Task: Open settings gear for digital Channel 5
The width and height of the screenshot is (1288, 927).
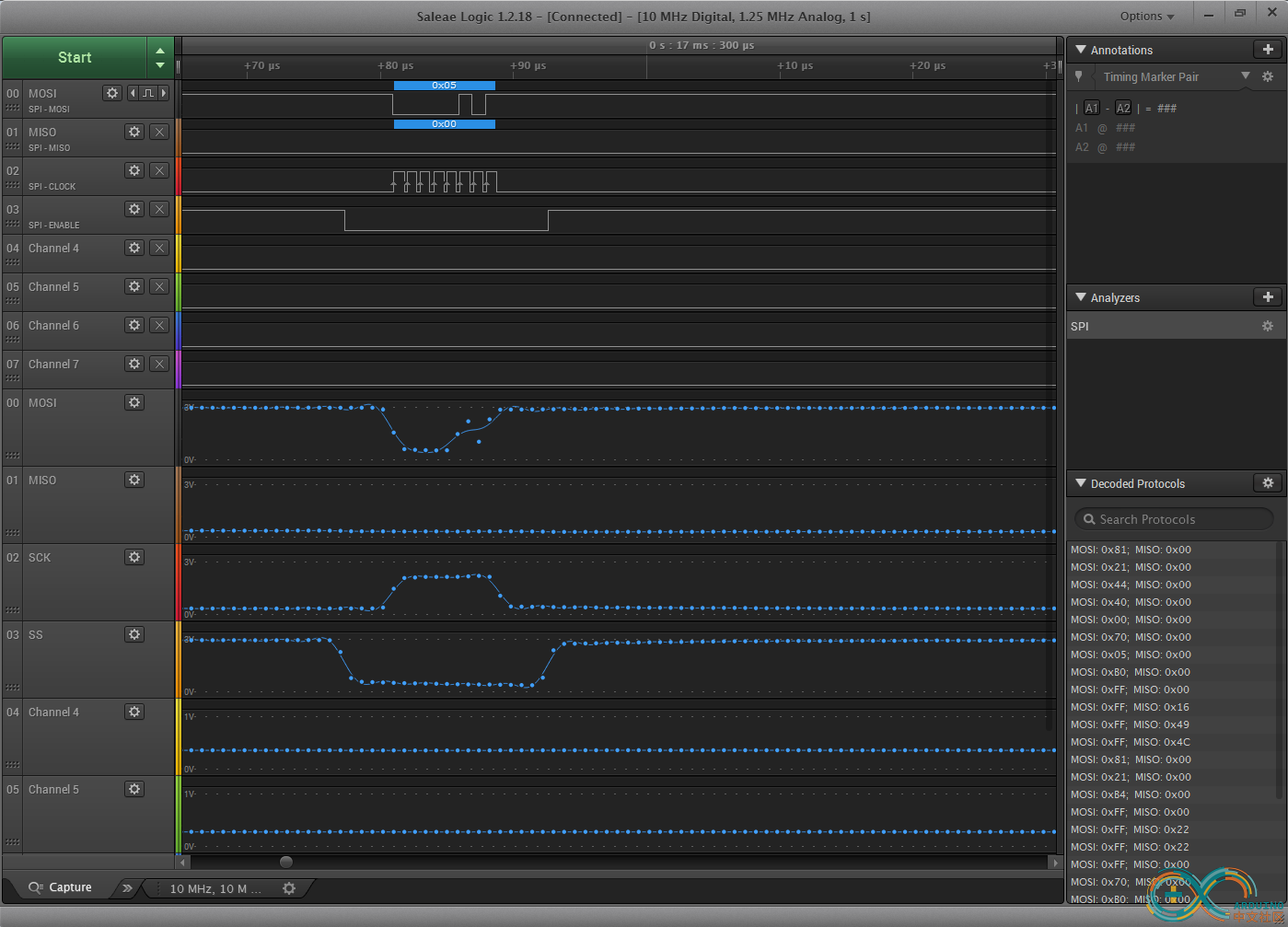Action: pos(134,286)
